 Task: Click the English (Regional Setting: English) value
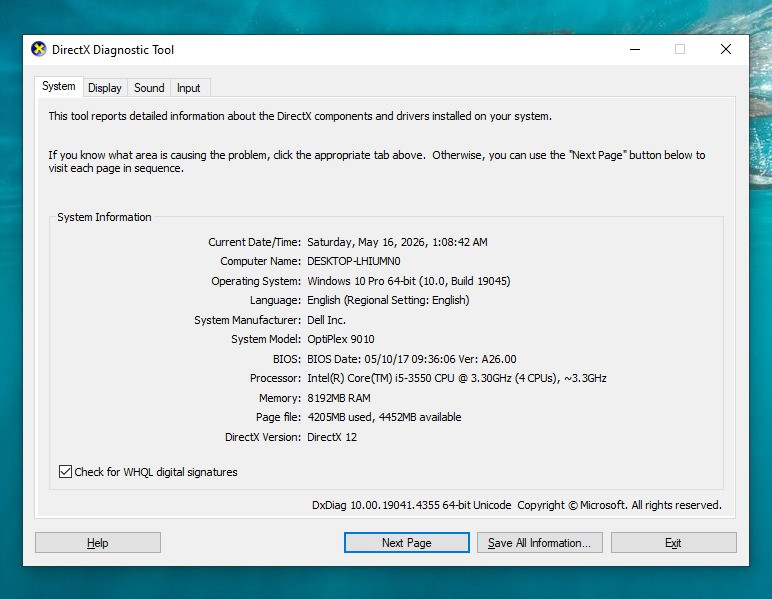pyautogui.click(x=388, y=300)
